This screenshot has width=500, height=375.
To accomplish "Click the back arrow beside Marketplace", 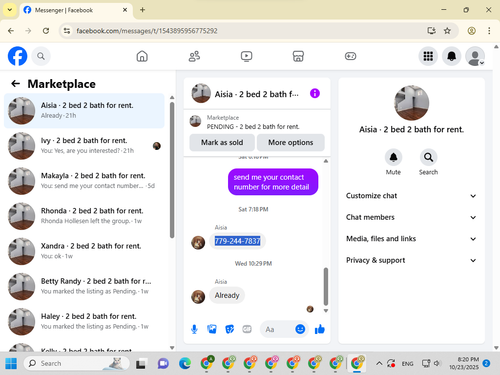I will click(16, 84).
